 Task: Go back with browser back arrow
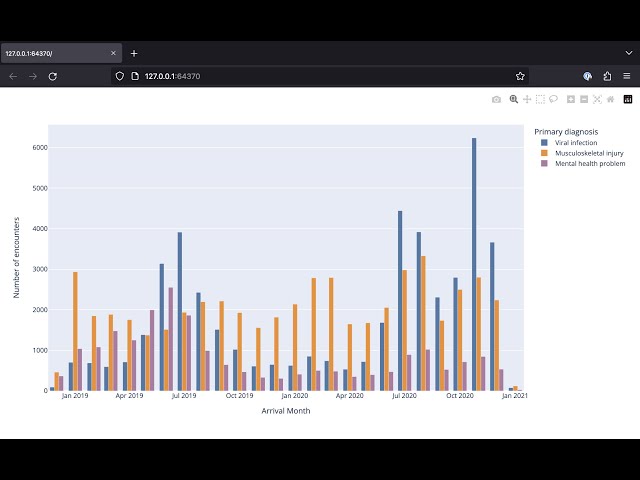(x=13, y=76)
